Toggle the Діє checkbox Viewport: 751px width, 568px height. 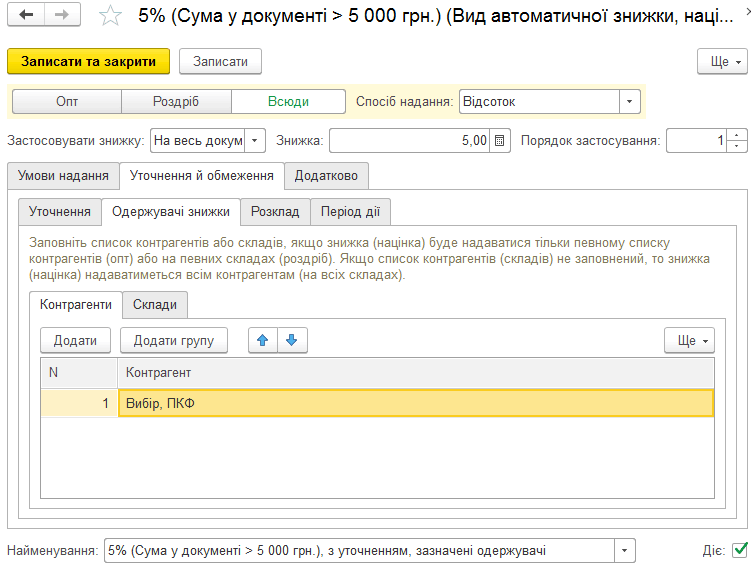click(x=740, y=550)
